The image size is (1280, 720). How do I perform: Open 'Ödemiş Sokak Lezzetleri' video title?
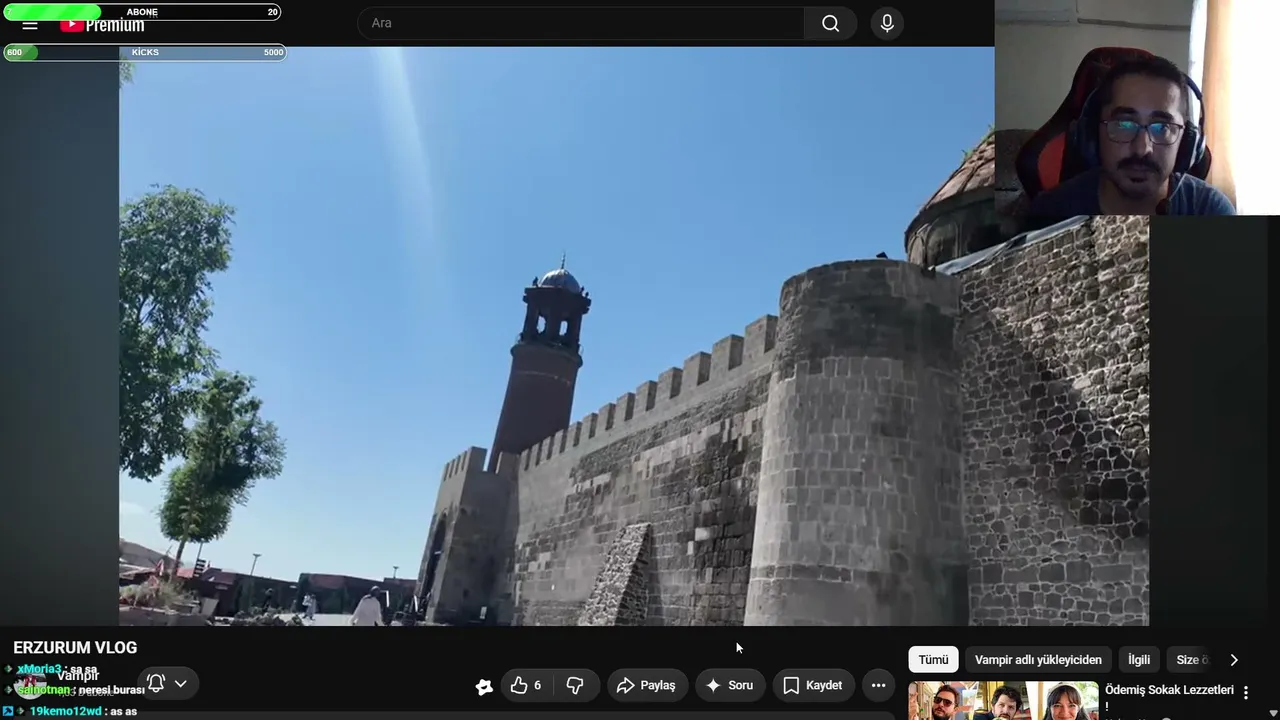tap(1169, 697)
